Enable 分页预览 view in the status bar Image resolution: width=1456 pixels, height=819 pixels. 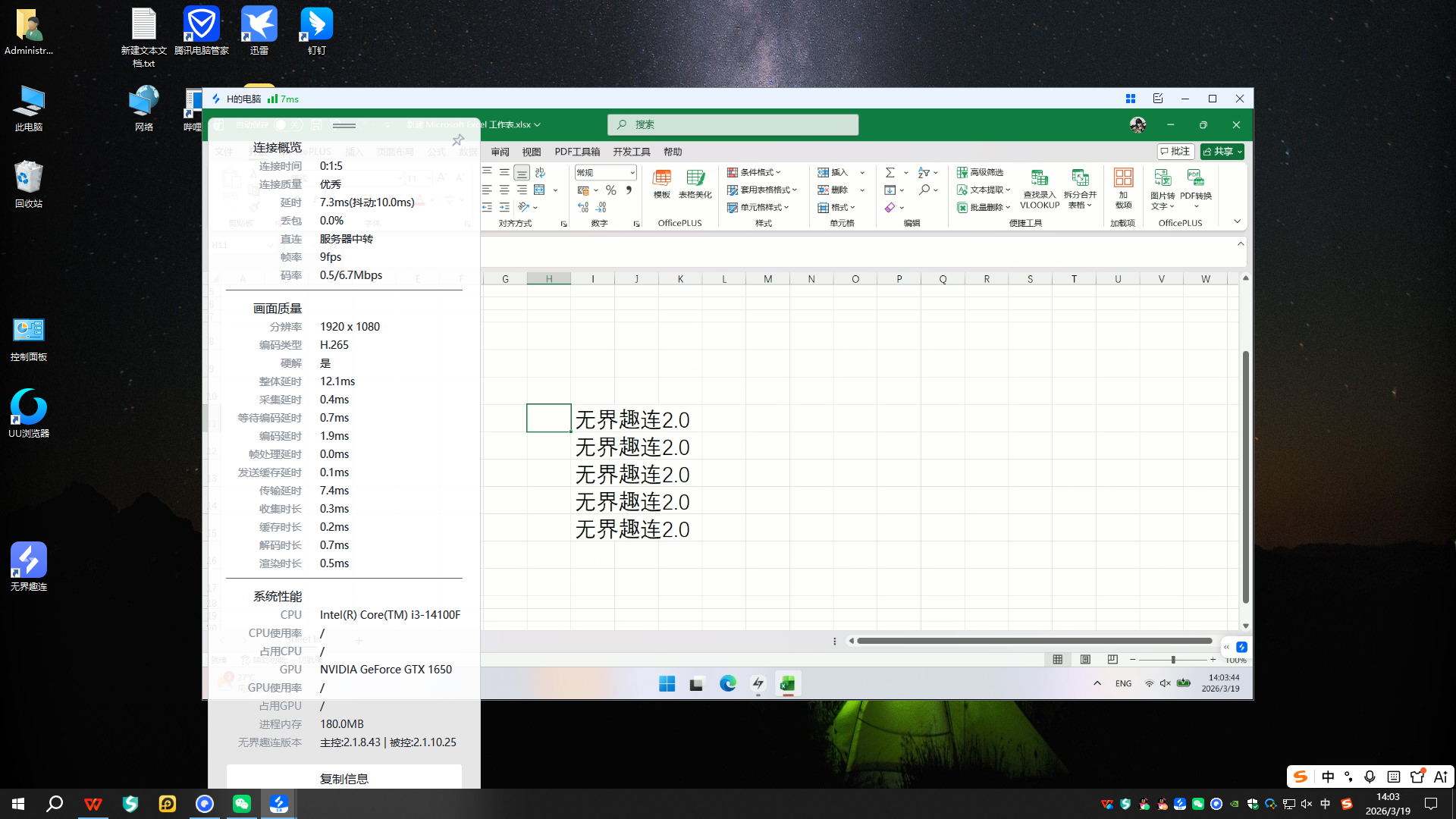[x=1112, y=659]
